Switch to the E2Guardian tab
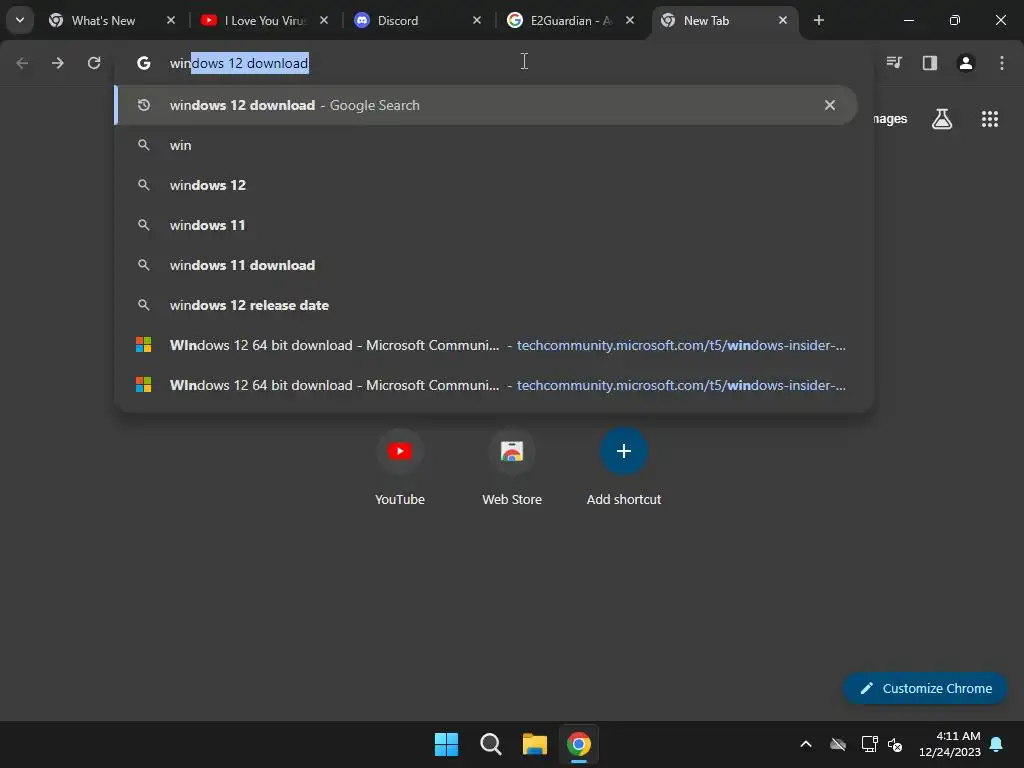Viewport: 1024px width, 768px height. coord(570,21)
